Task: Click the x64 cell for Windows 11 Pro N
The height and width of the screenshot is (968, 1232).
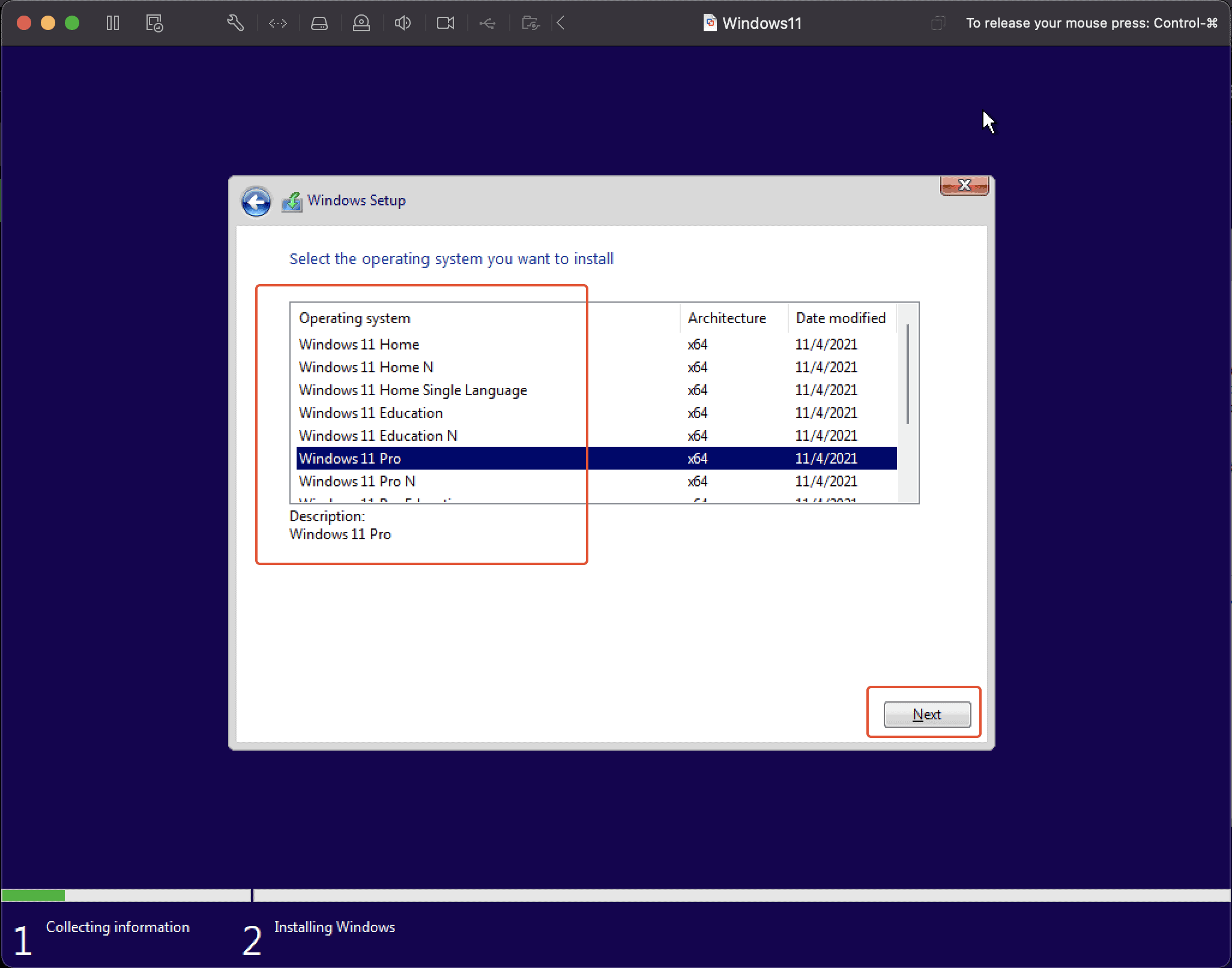Action: click(698, 481)
